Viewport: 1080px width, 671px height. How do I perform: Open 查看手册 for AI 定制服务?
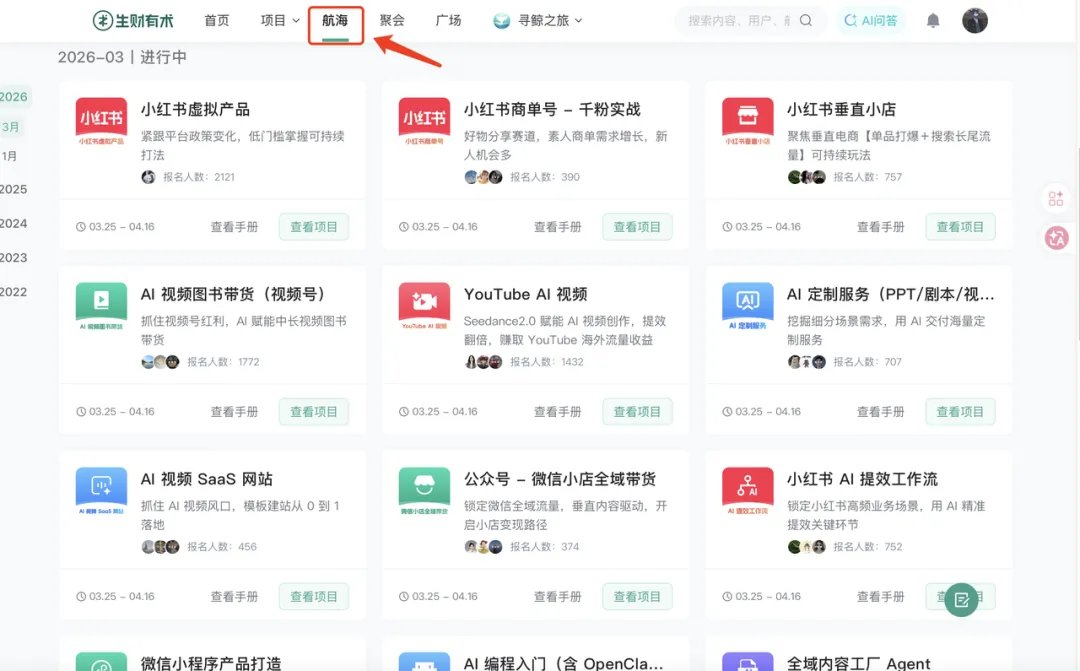click(x=880, y=411)
